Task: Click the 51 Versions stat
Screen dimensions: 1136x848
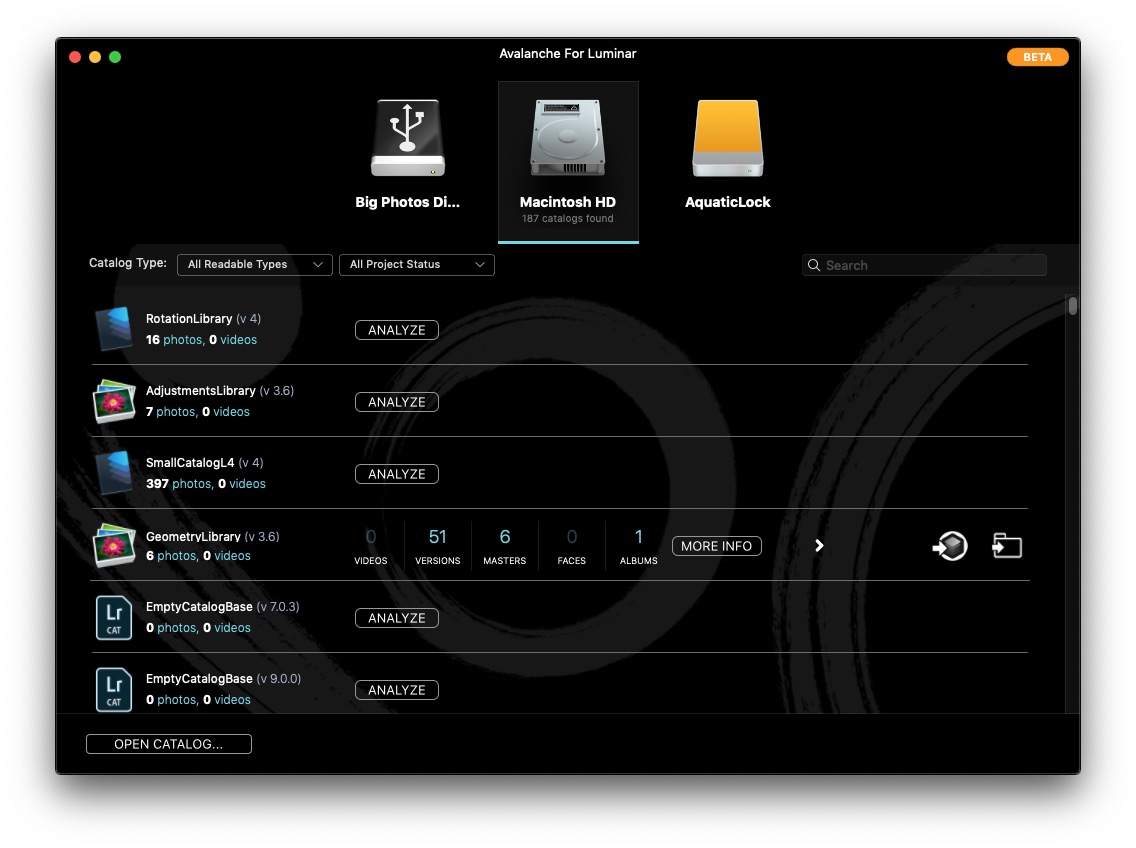Action: point(438,546)
